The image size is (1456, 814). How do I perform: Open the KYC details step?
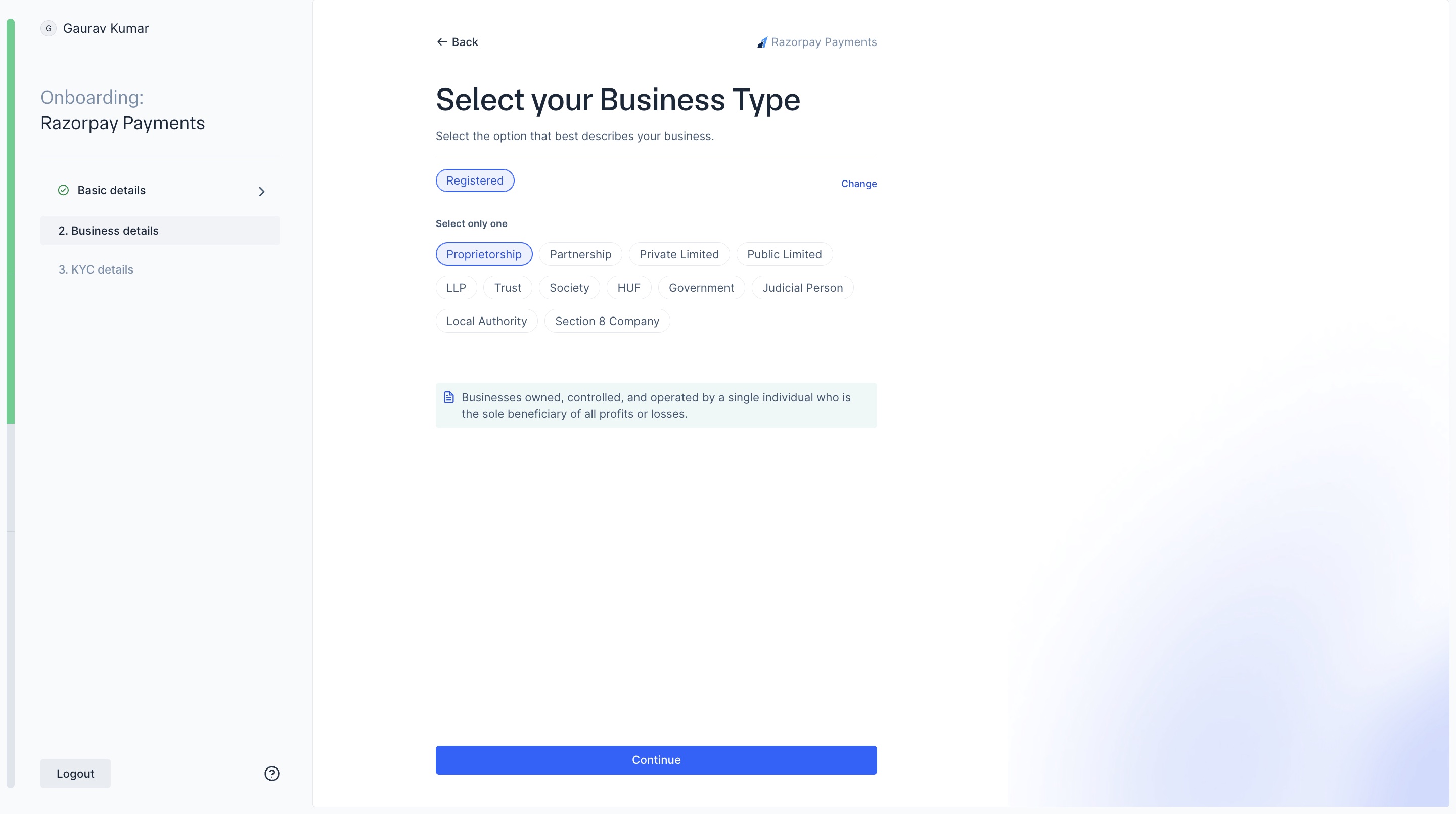[x=96, y=269]
